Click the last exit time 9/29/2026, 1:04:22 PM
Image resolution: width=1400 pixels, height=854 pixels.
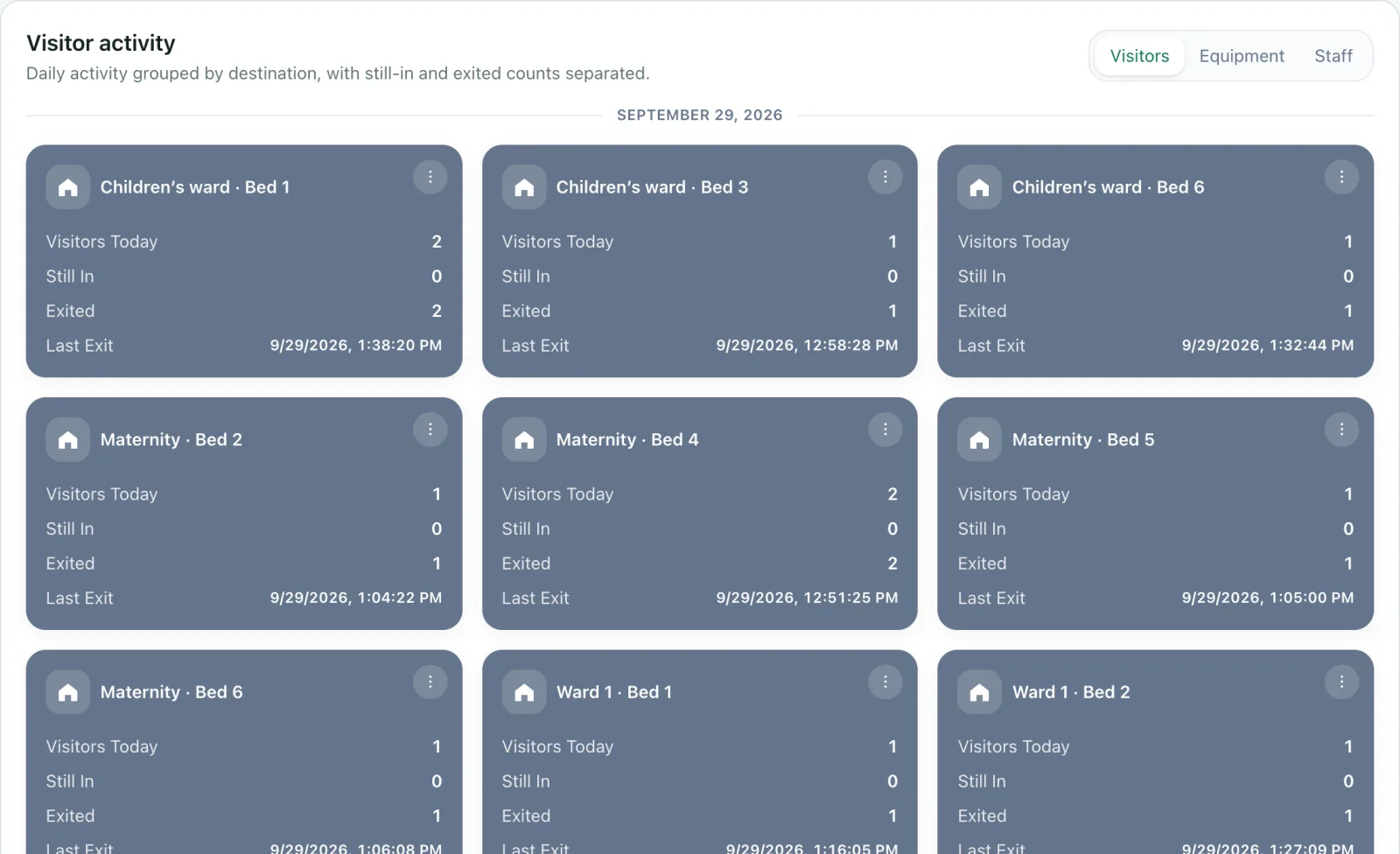pos(356,598)
